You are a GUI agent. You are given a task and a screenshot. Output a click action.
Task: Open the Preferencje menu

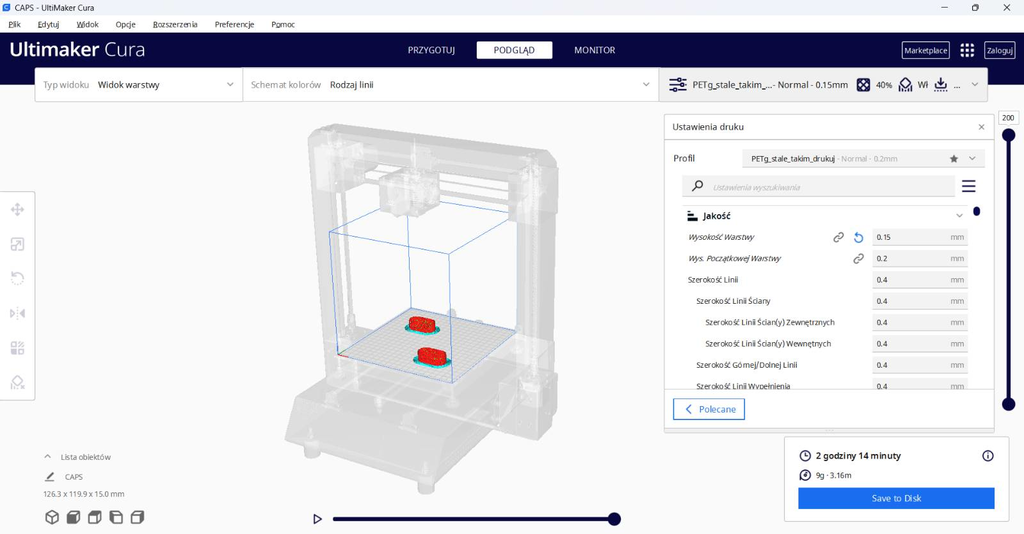pyautogui.click(x=234, y=24)
